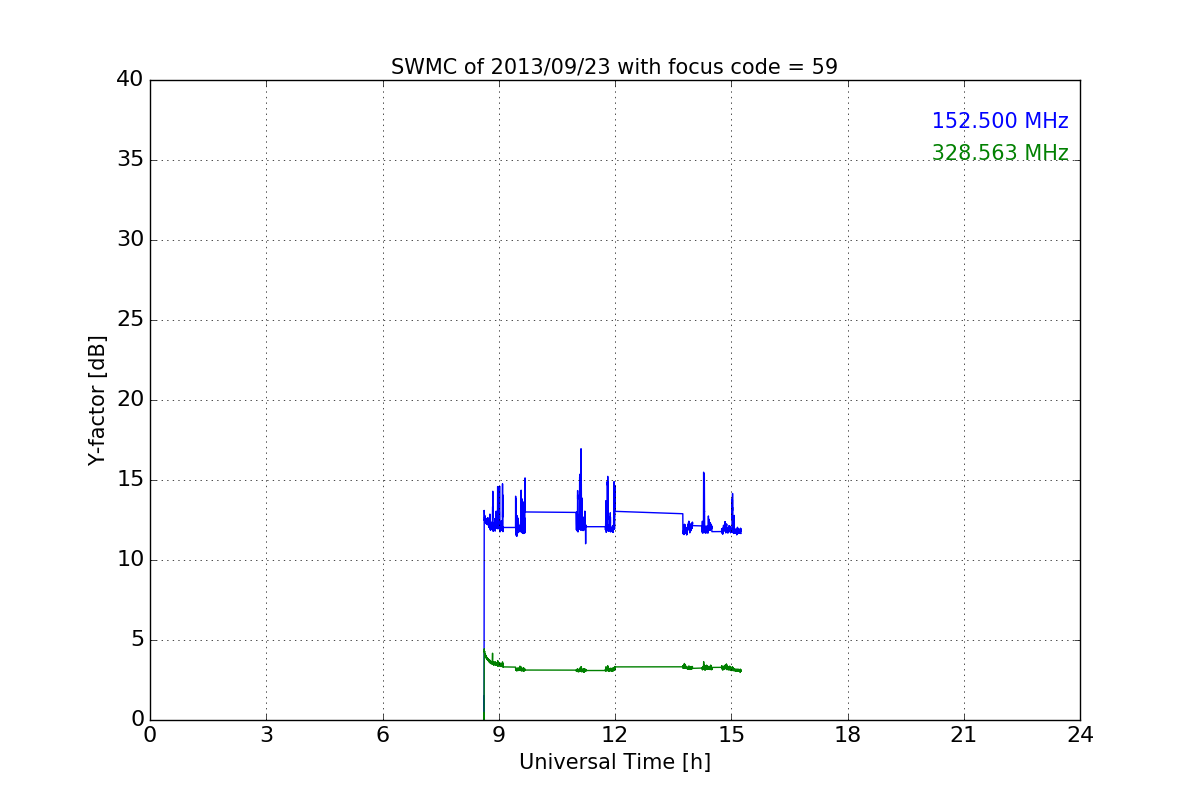This screenshot has height=800, width=1200.
Task: Click the x-axis tick label '9'
Action: tap(499, 735)
